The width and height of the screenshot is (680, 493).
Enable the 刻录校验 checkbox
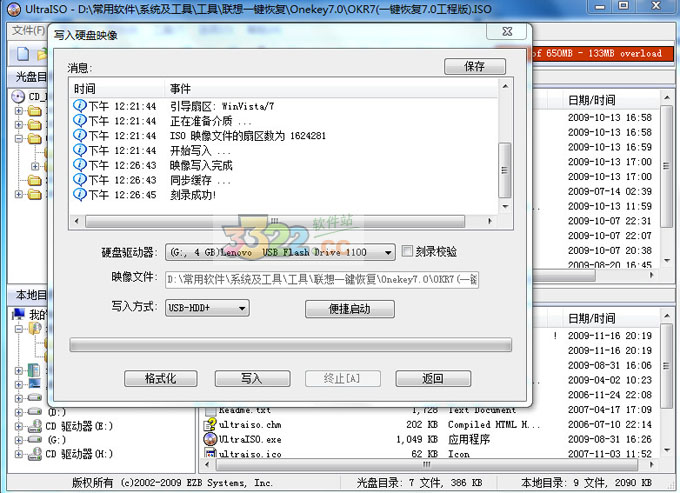[x=407, y=251]
